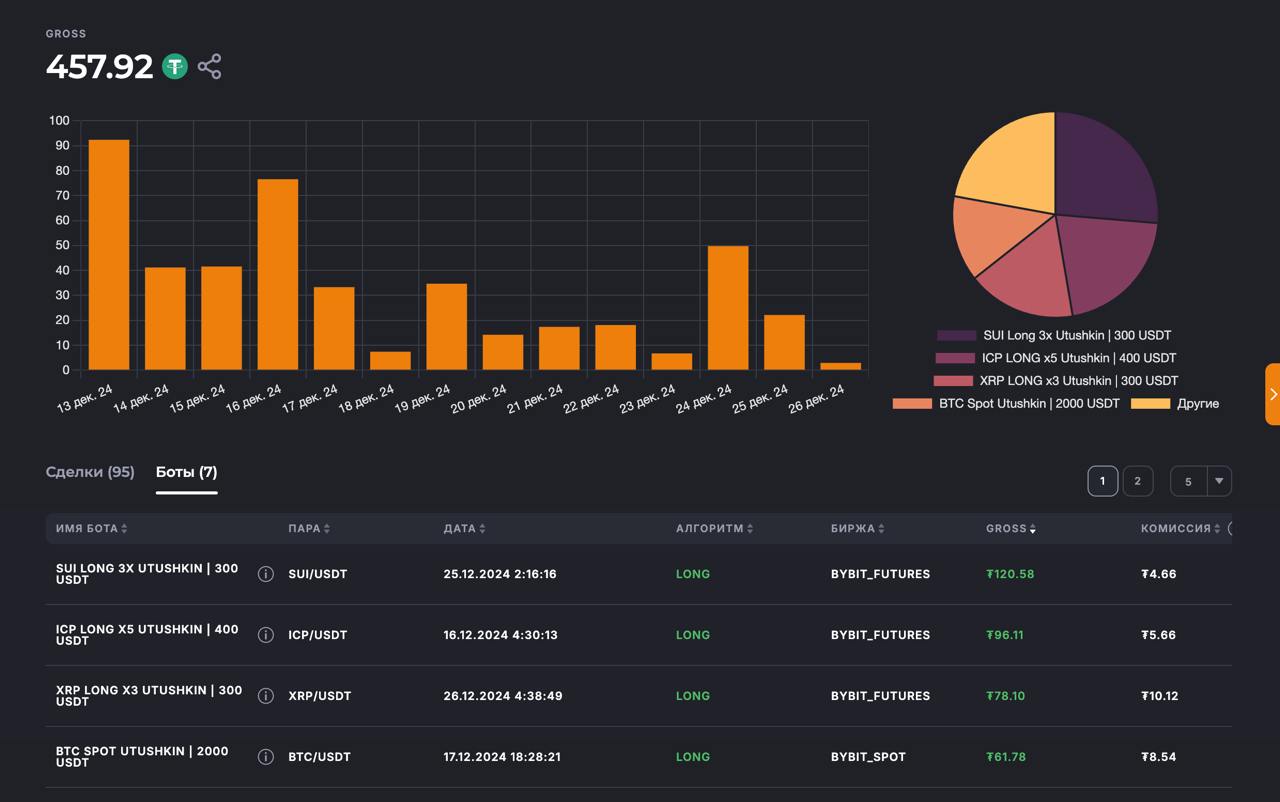Click the SUI/USDT pair cell
Viewport: 1280px width, 802px height.
[318, 574]
